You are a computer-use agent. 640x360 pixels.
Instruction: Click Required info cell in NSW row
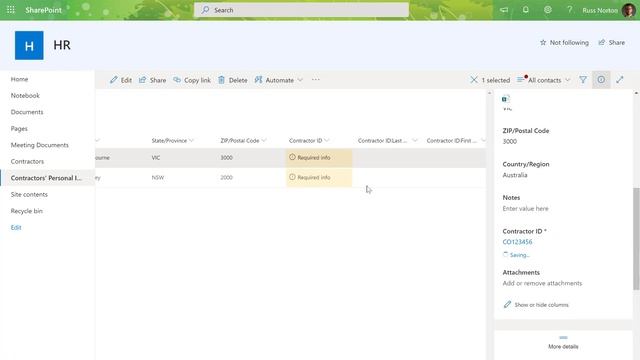pyautogui.click(x=319, y=178)
